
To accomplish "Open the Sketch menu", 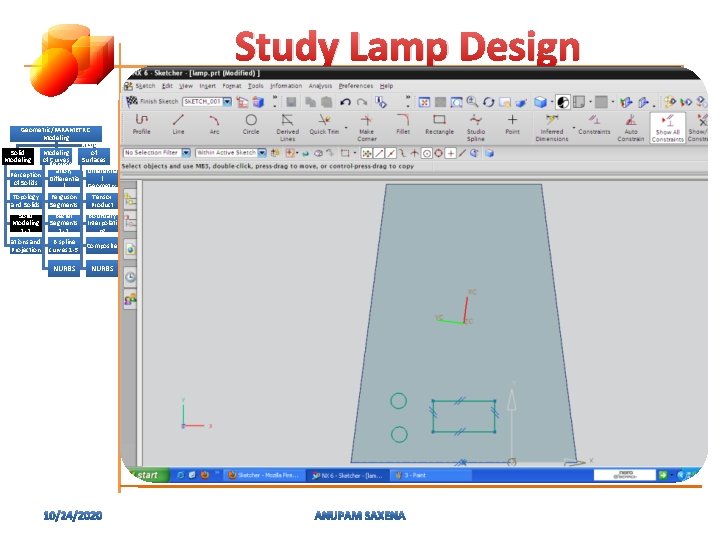I will 145,86.
